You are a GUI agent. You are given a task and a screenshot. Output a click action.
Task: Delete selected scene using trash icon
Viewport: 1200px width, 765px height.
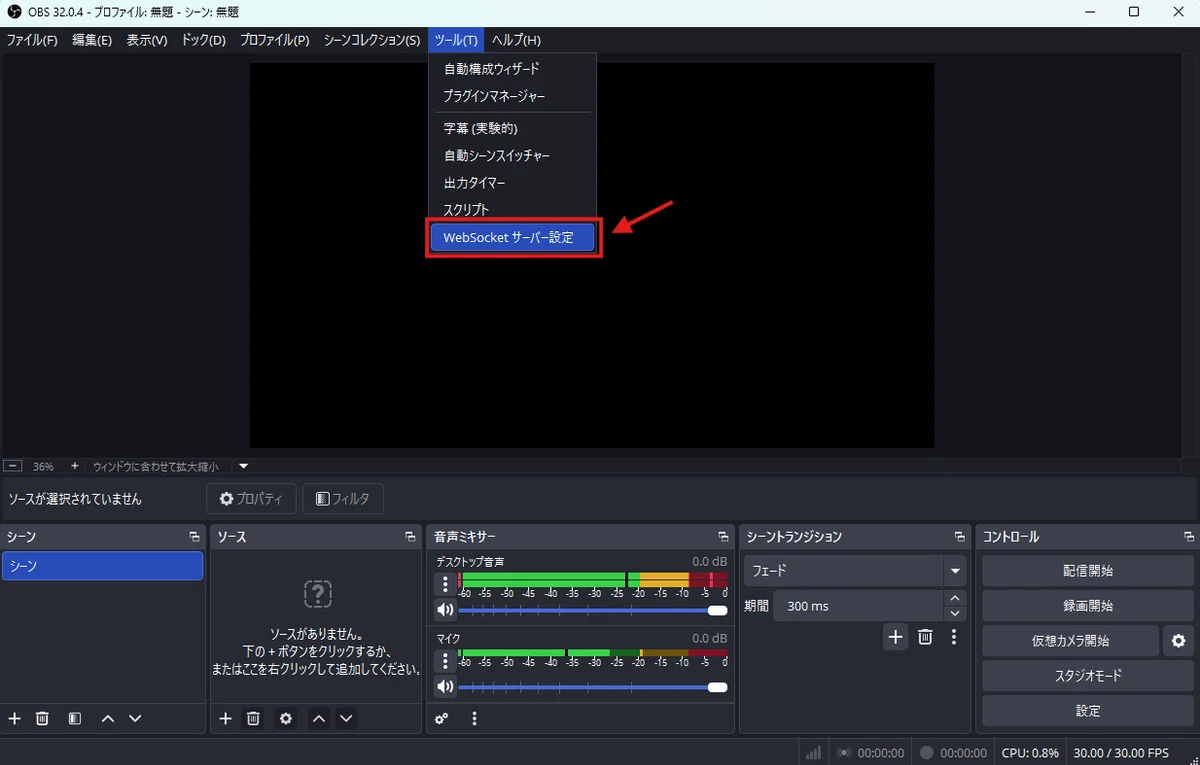(x=42, y=718)
